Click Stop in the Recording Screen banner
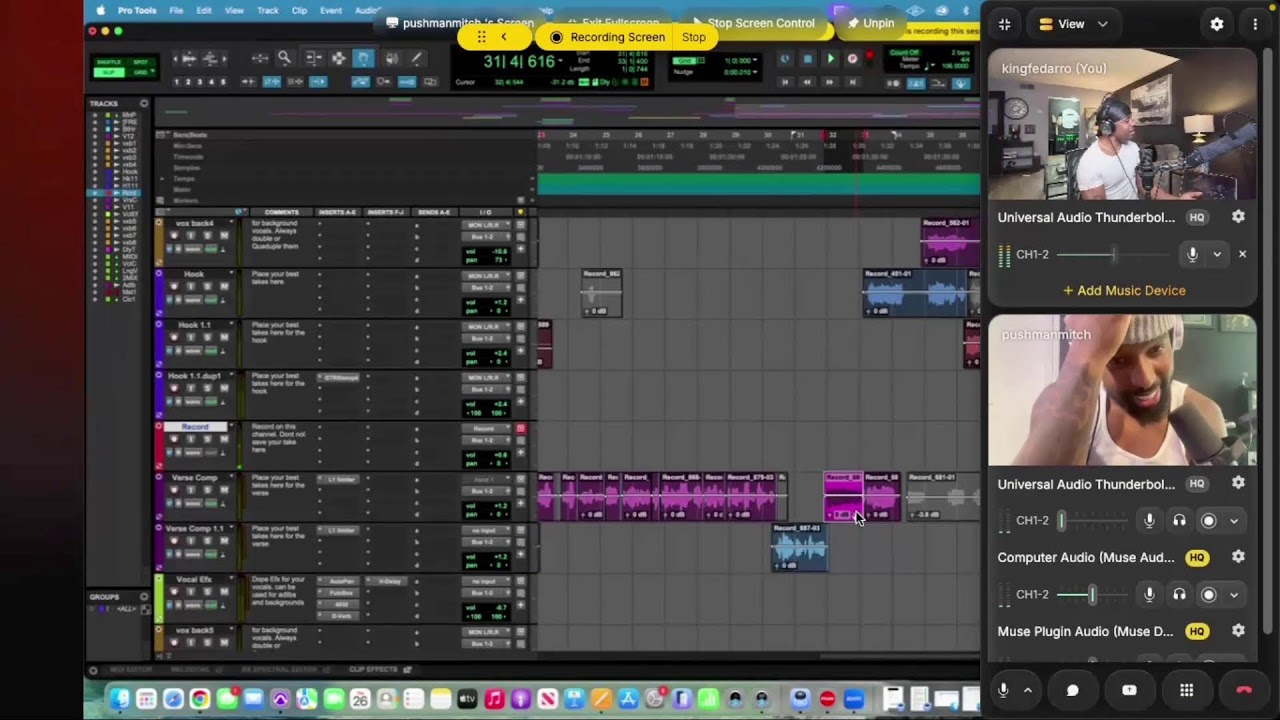 [x=694, y=37]
